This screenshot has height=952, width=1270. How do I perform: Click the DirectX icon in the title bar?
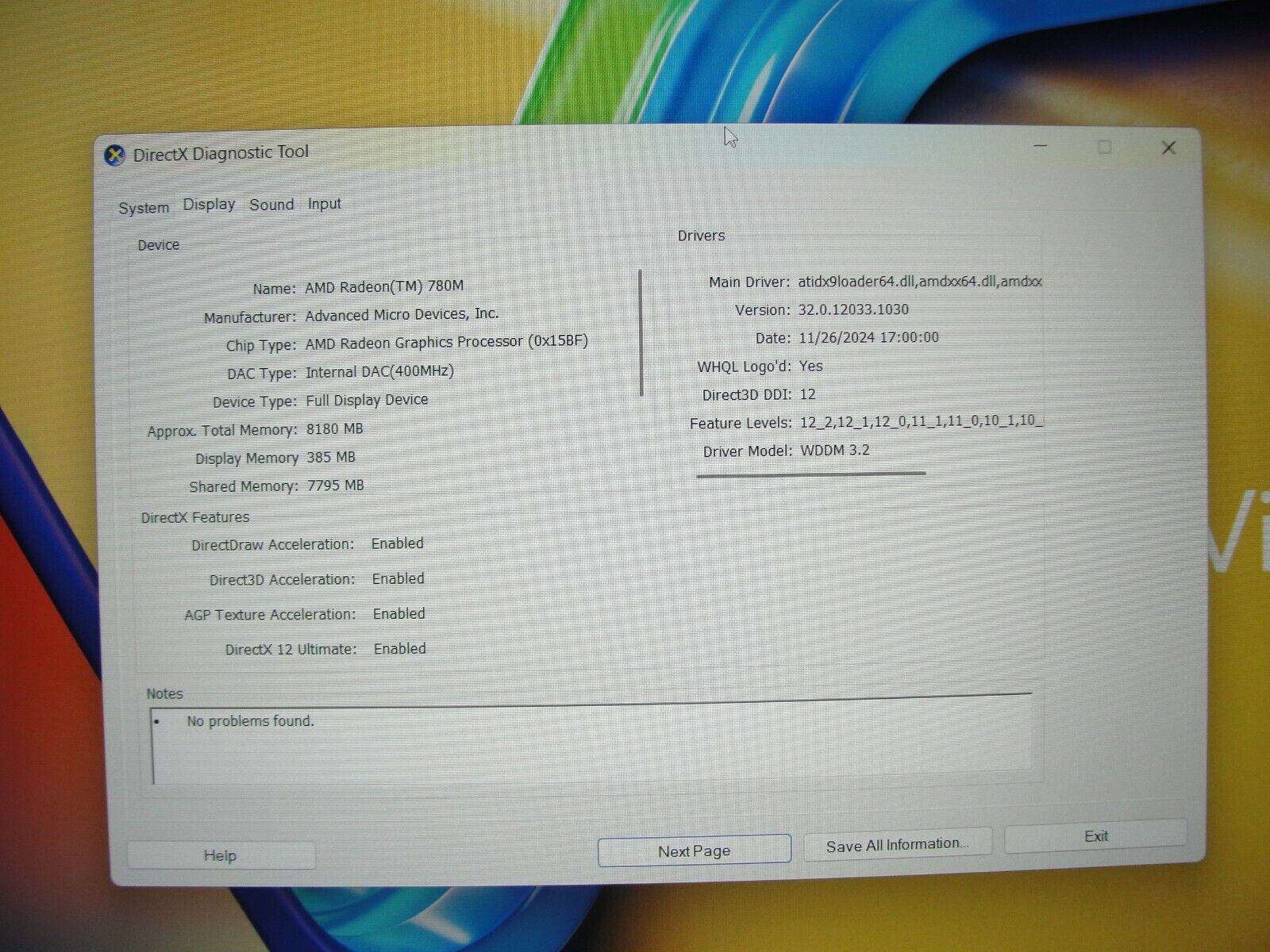click(x=114, y=155)
